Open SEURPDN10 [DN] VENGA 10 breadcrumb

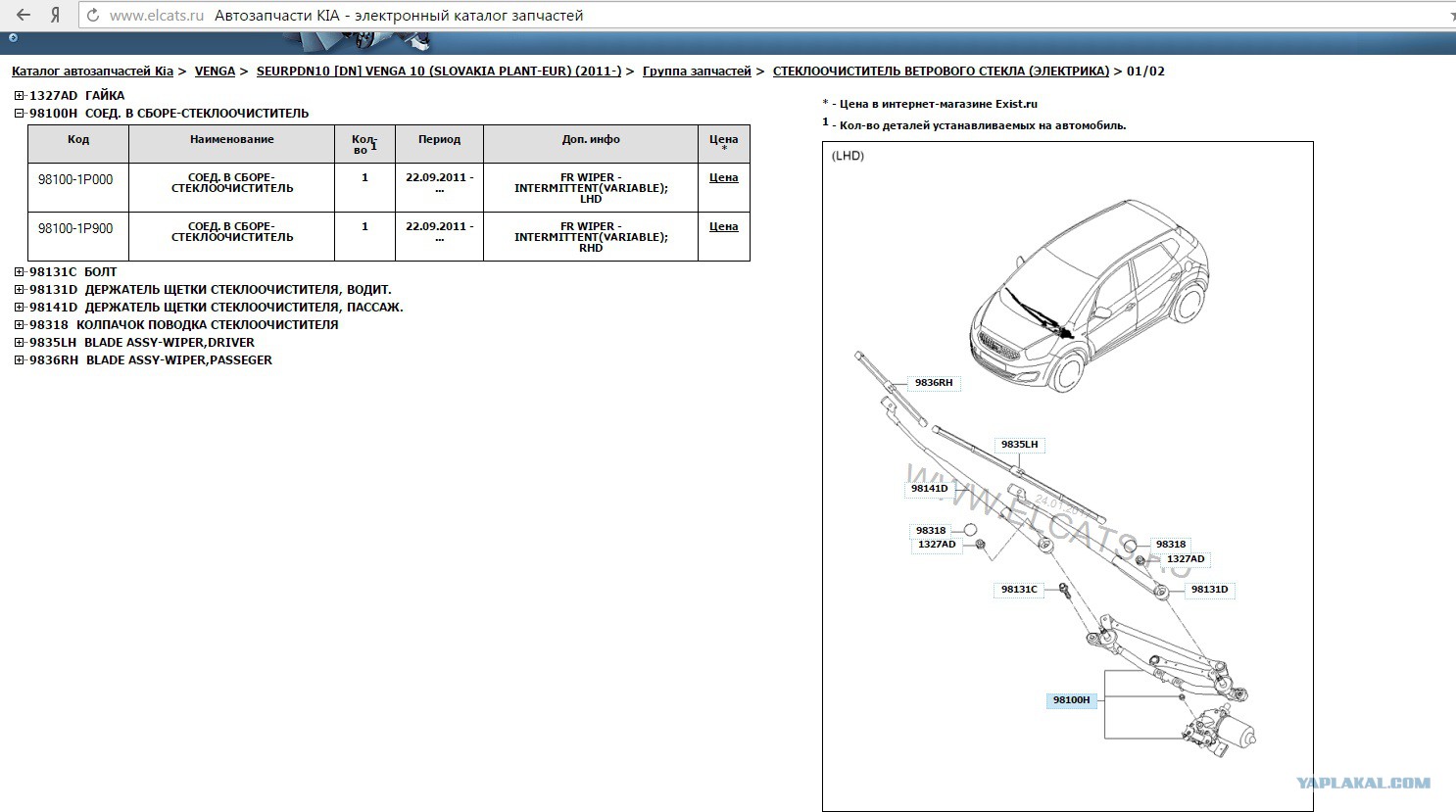coord(439,72)
